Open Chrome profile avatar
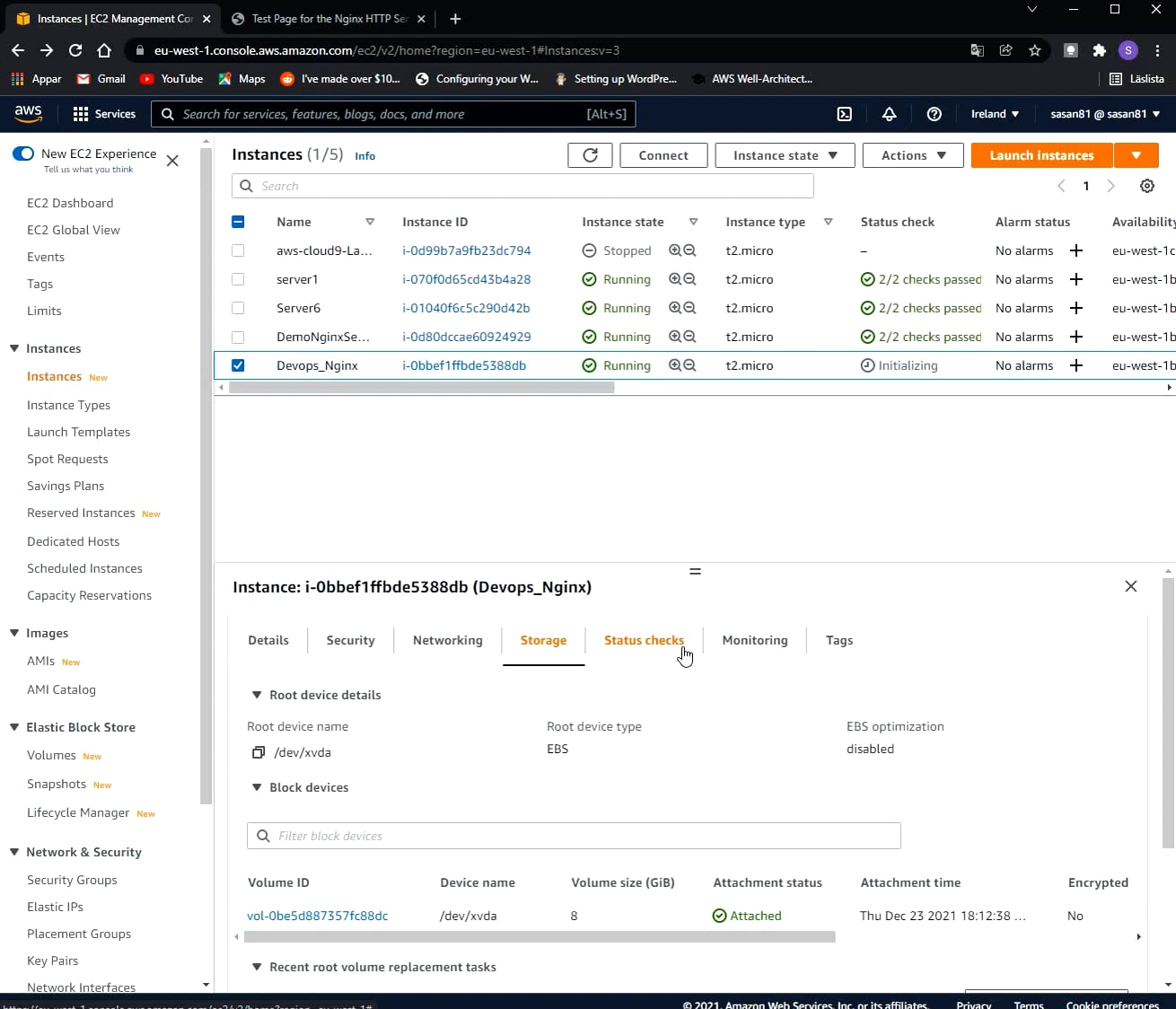Image resolution: width=1176 pixels, height=1009 pixels. pyautogui.click(x=1128, y=50)
